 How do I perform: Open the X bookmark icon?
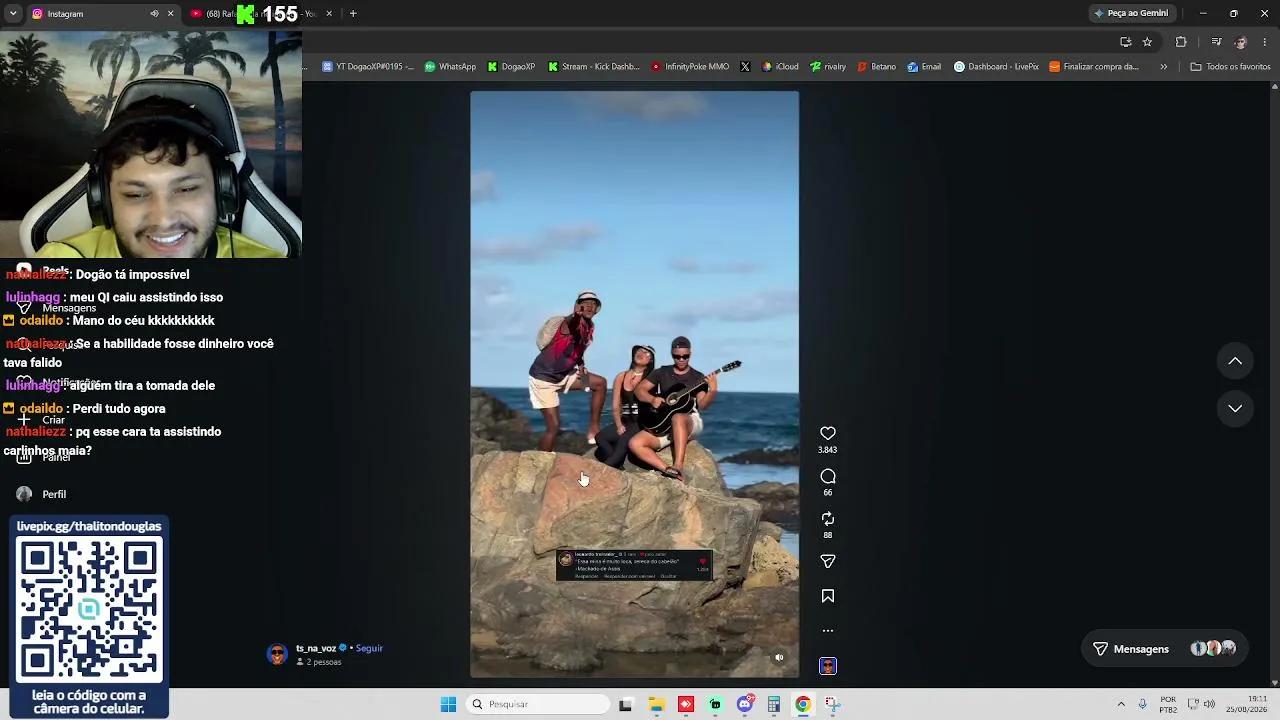[745, 67]
